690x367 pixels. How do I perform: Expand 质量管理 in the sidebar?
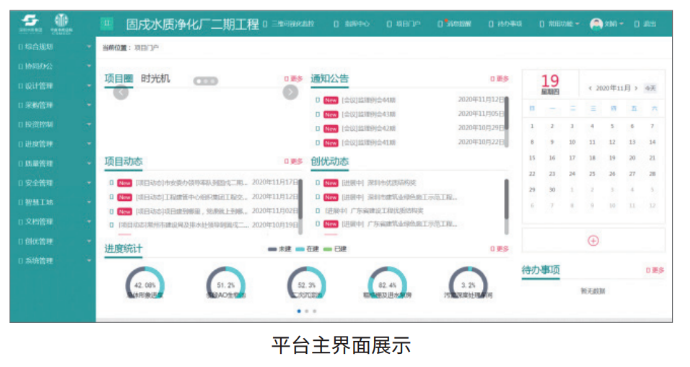53,163
